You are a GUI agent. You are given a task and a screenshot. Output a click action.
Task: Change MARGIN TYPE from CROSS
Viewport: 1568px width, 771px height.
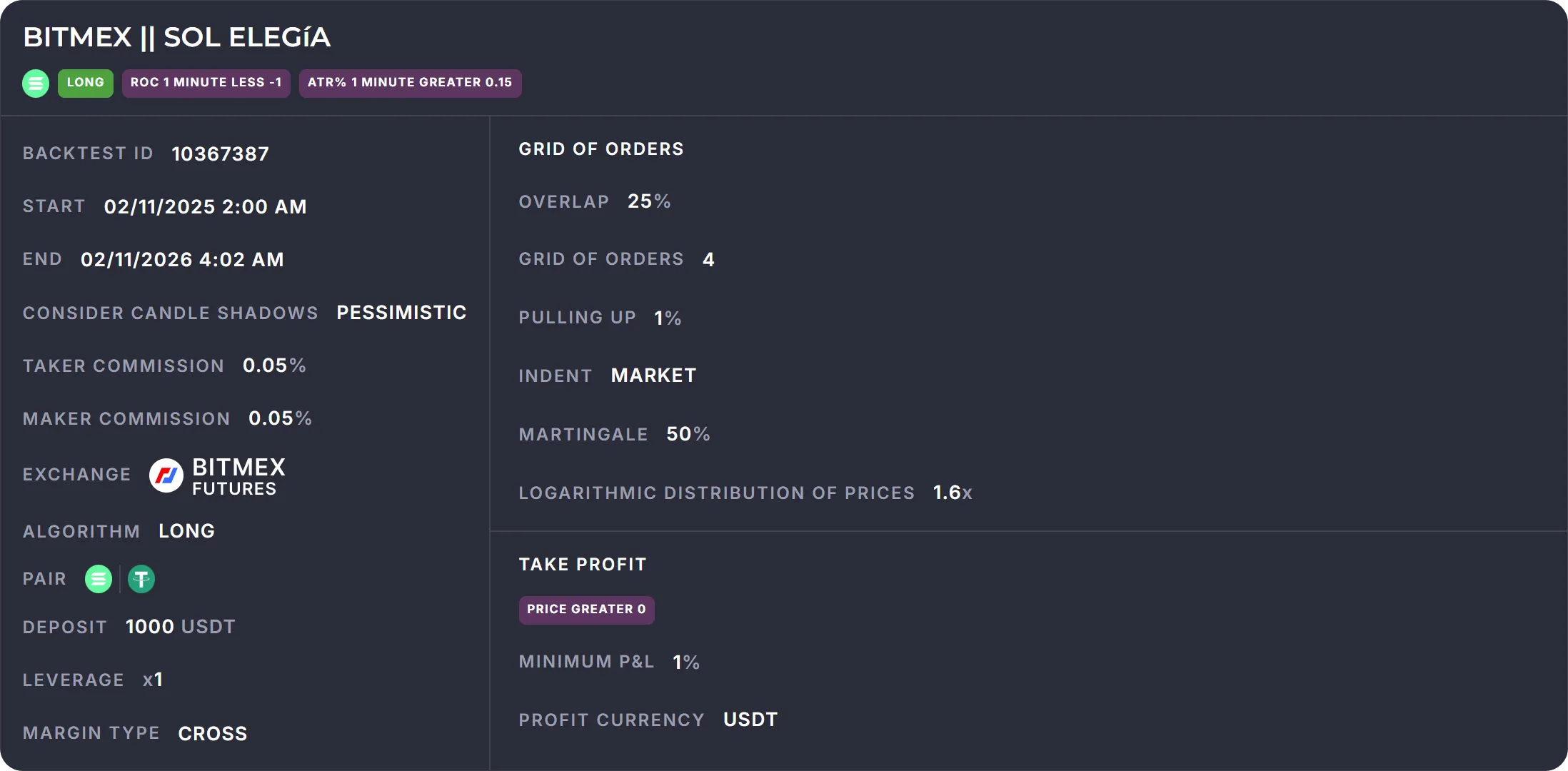[212, 732]
